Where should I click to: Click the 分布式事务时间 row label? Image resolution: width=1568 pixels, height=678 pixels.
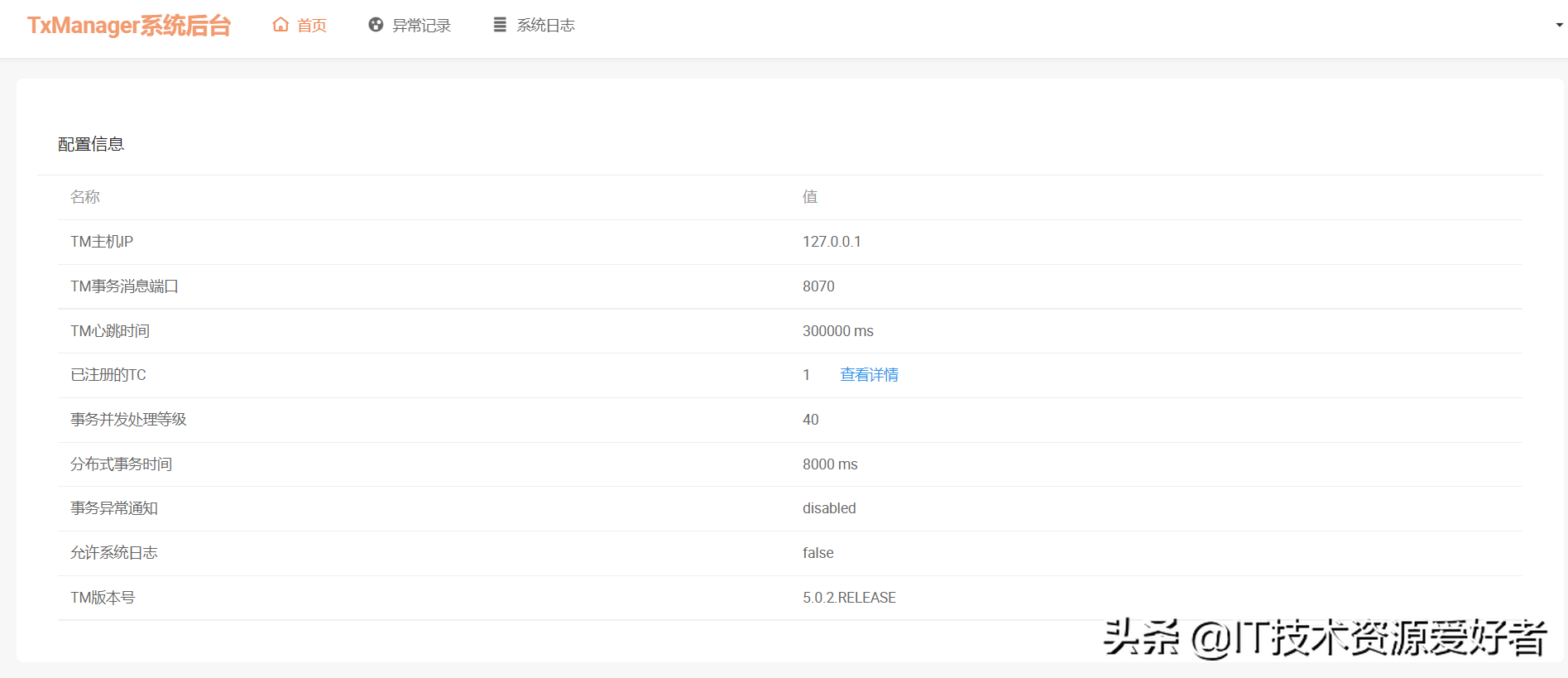click(x=121, y=464)
